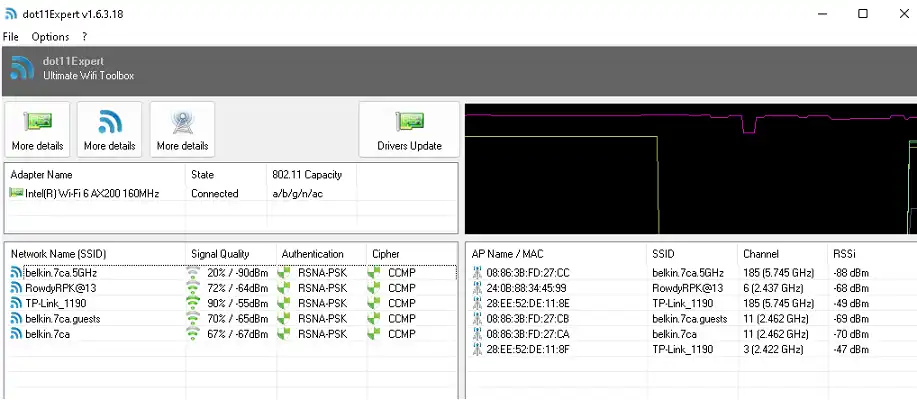Open the Options menu
The image size is (917, 400).
pyautogui.click(x=50, y=37)
